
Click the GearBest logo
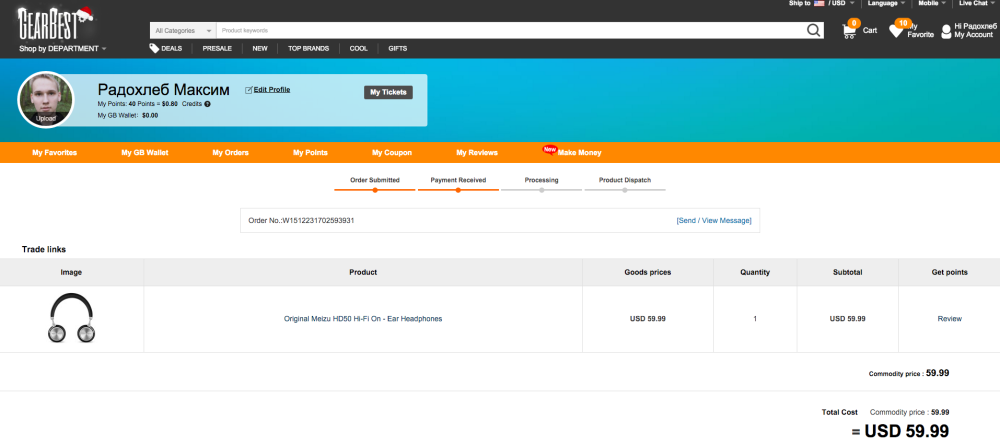55,24
